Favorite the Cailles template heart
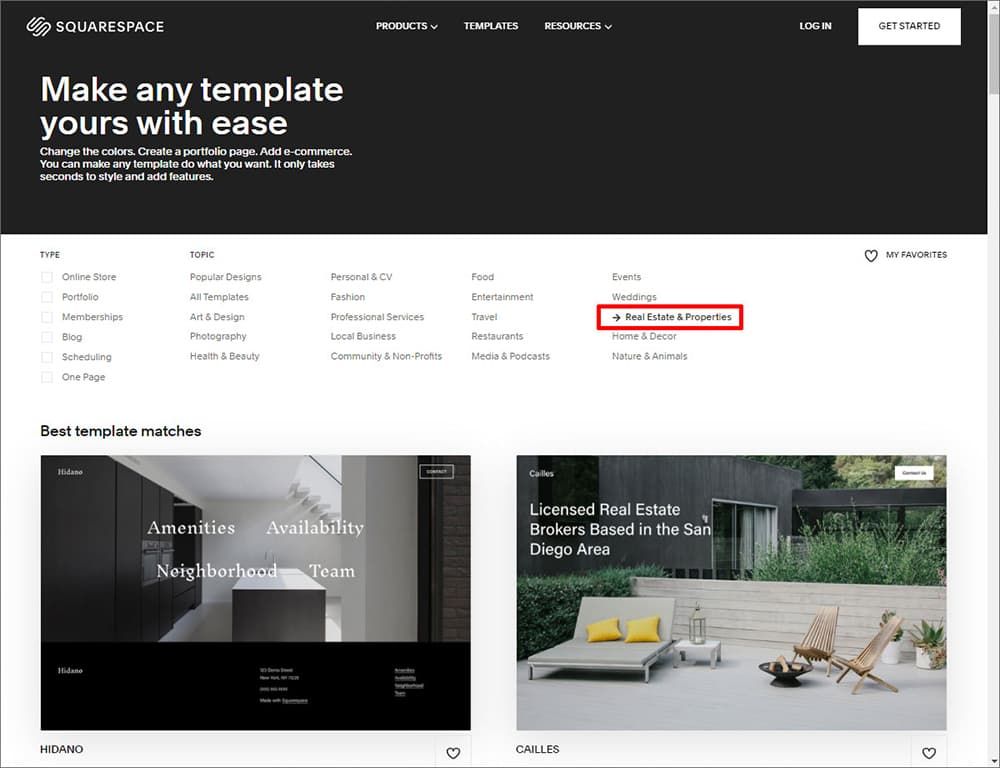 929,753
